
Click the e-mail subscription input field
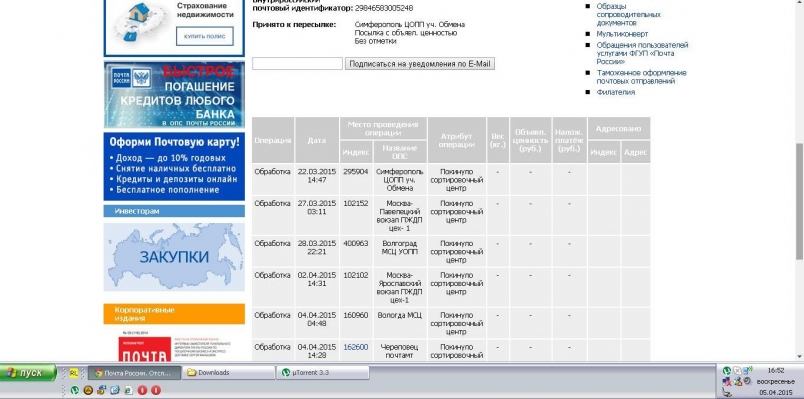tap(297, 64)
